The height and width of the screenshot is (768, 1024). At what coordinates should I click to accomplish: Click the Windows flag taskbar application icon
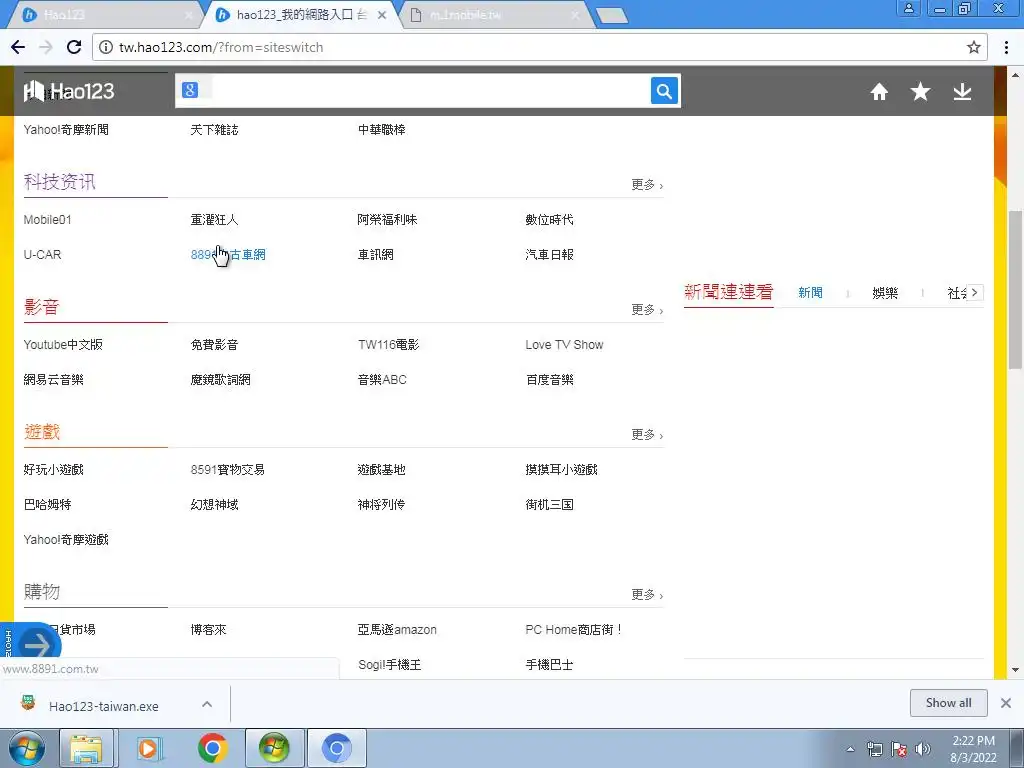(274, 748)
